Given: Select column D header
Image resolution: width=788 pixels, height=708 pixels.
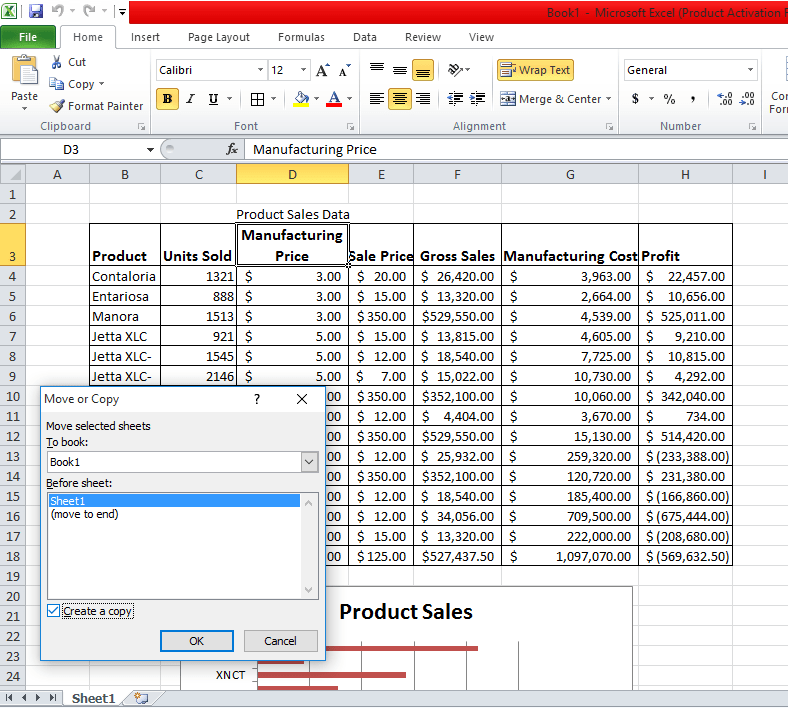Looking at the screenshot, I should pos(292,174).
